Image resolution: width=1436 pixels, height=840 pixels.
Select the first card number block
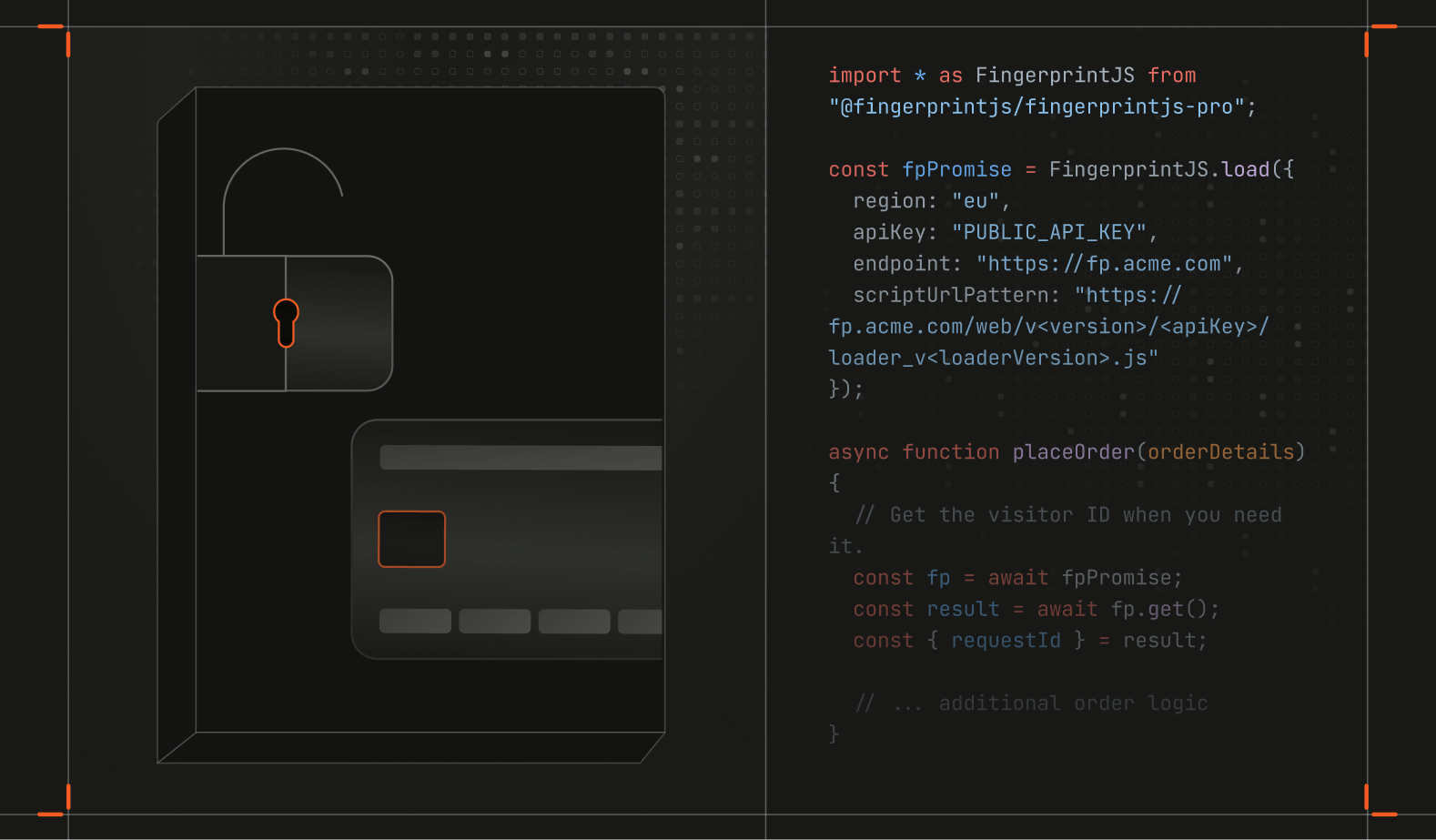pyautogui.click(x=415, y=621)
